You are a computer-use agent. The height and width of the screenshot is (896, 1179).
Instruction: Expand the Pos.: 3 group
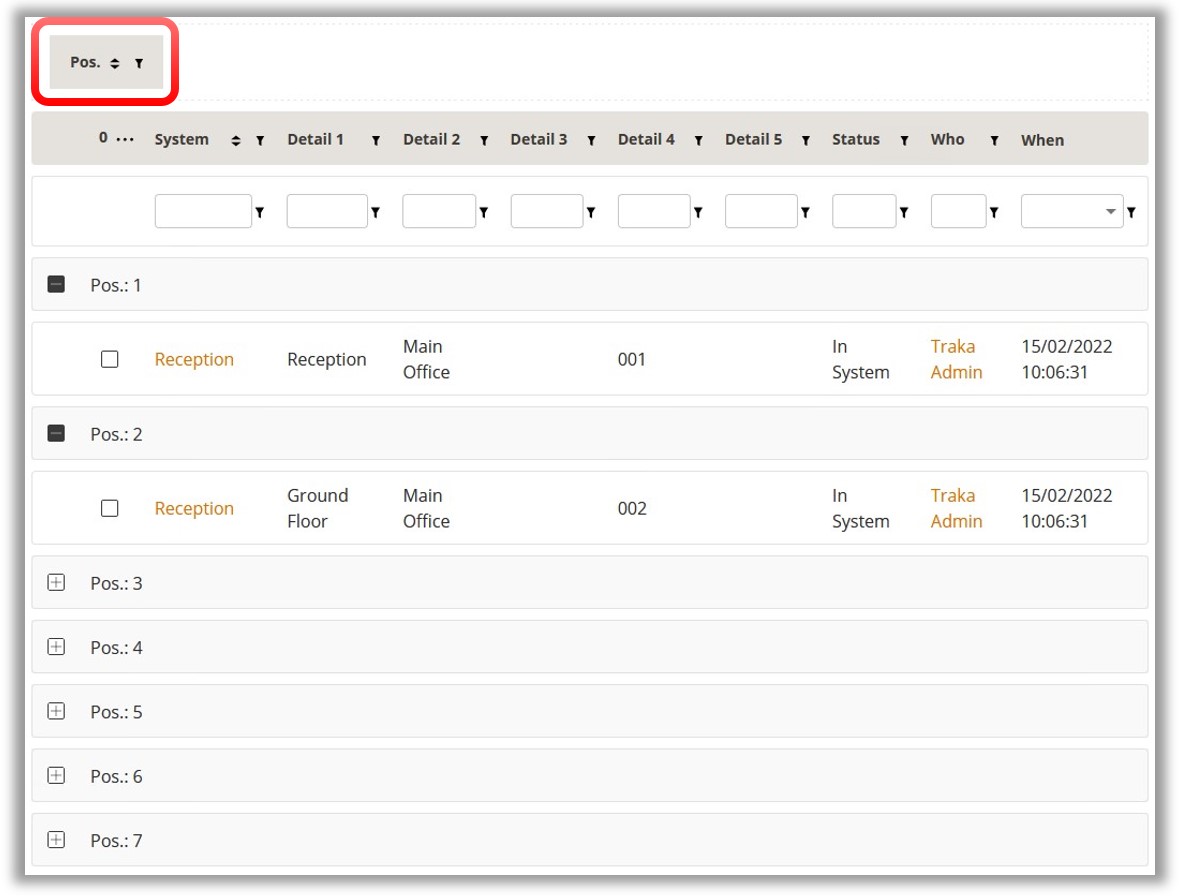click(x=56, y=583)
